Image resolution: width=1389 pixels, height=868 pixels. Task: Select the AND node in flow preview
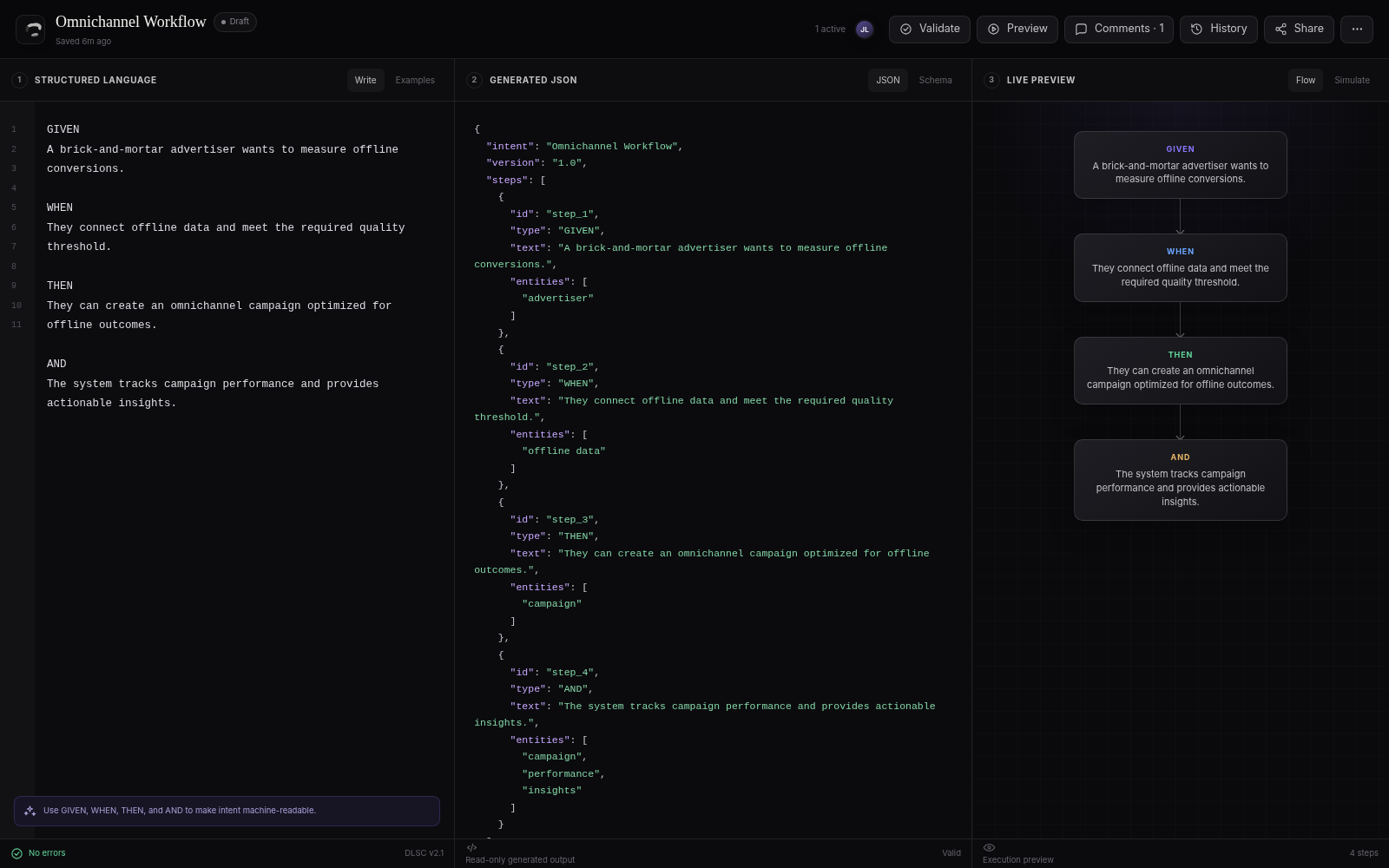click(x=1181, y=480)
